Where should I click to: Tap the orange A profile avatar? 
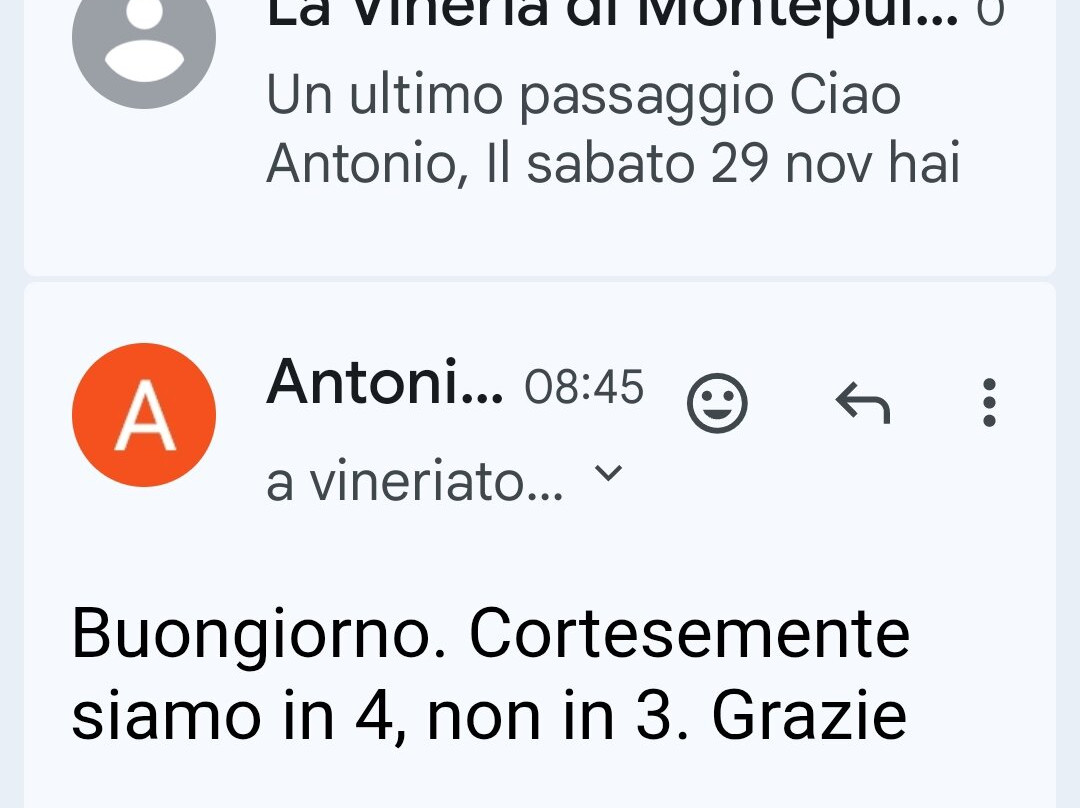tap(144, 415)
